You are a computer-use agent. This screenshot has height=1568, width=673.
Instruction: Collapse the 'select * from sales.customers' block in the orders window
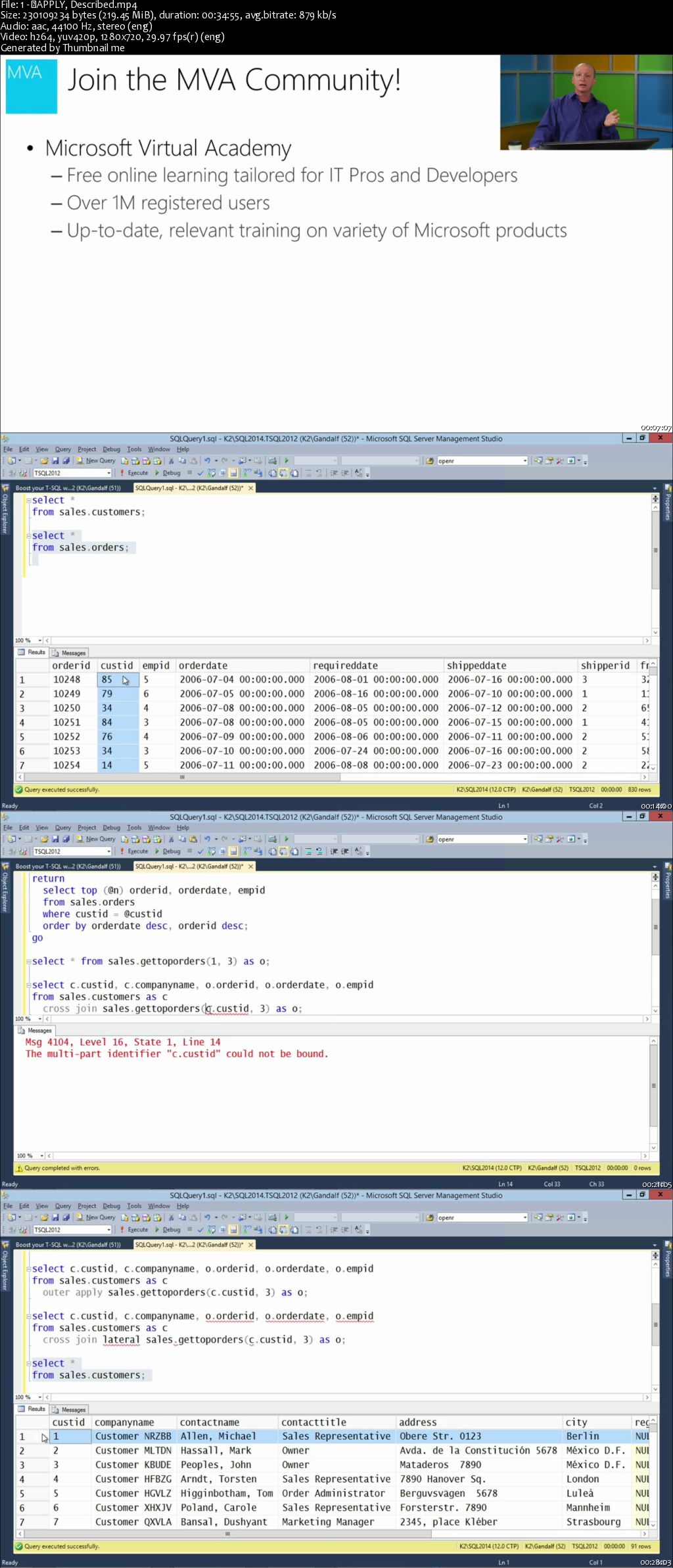coord(28,501)
